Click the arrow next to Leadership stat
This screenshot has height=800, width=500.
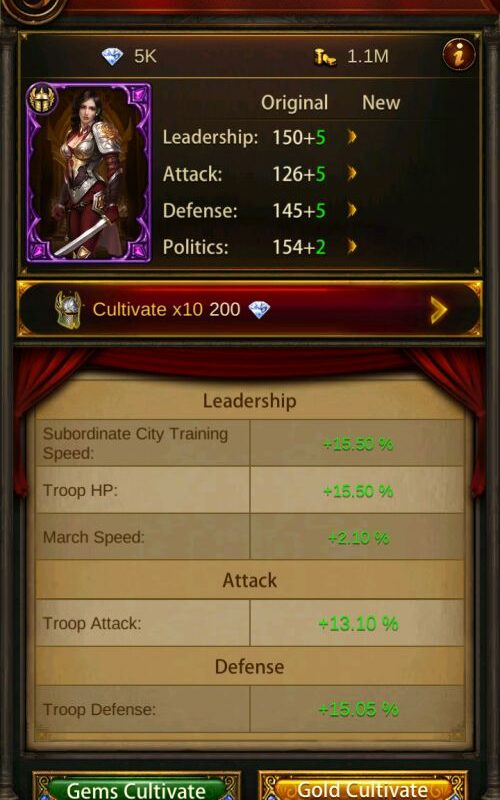point(352,137)
